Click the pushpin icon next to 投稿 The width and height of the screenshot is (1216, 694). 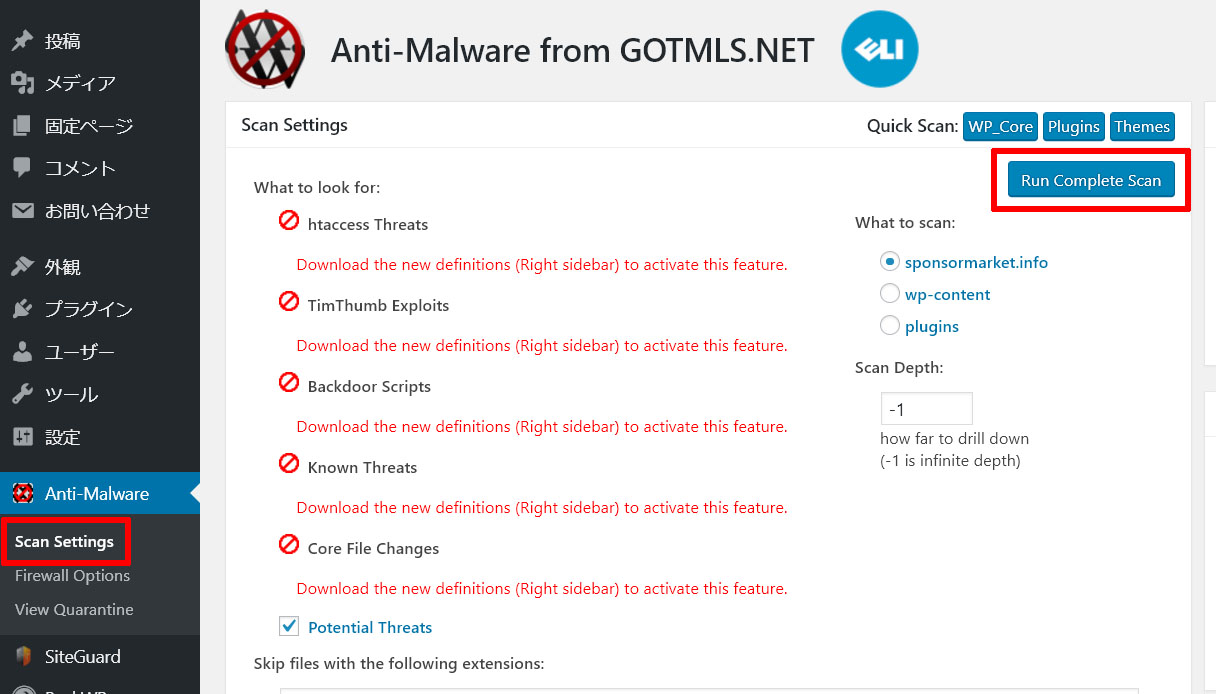22,41
